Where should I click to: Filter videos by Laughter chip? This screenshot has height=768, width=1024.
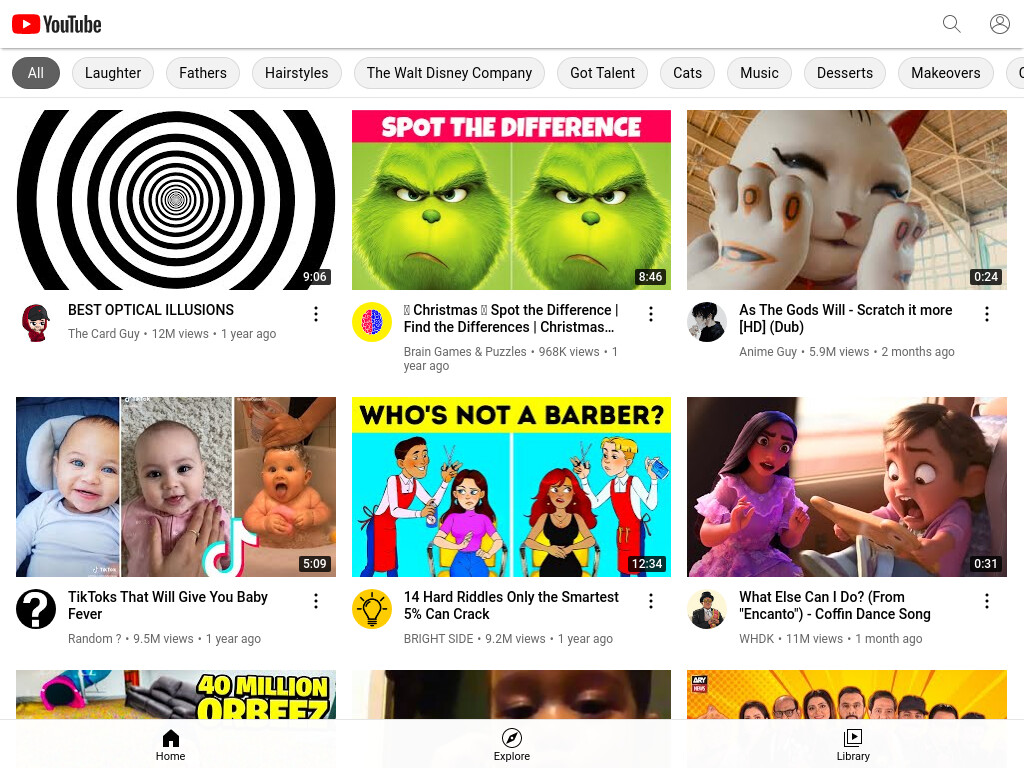113,73
